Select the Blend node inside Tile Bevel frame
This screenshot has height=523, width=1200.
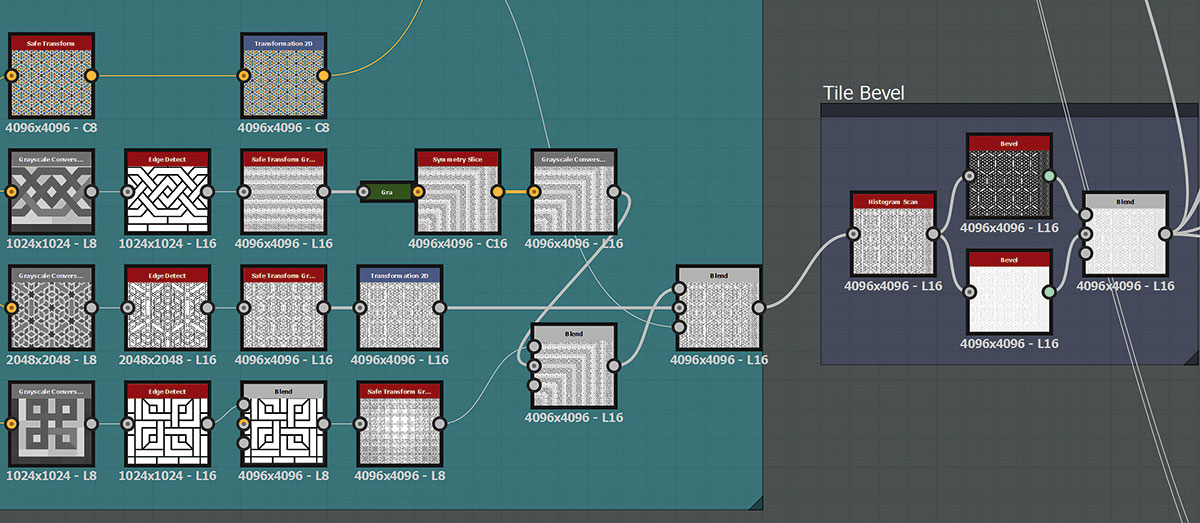click(1125, 234)
